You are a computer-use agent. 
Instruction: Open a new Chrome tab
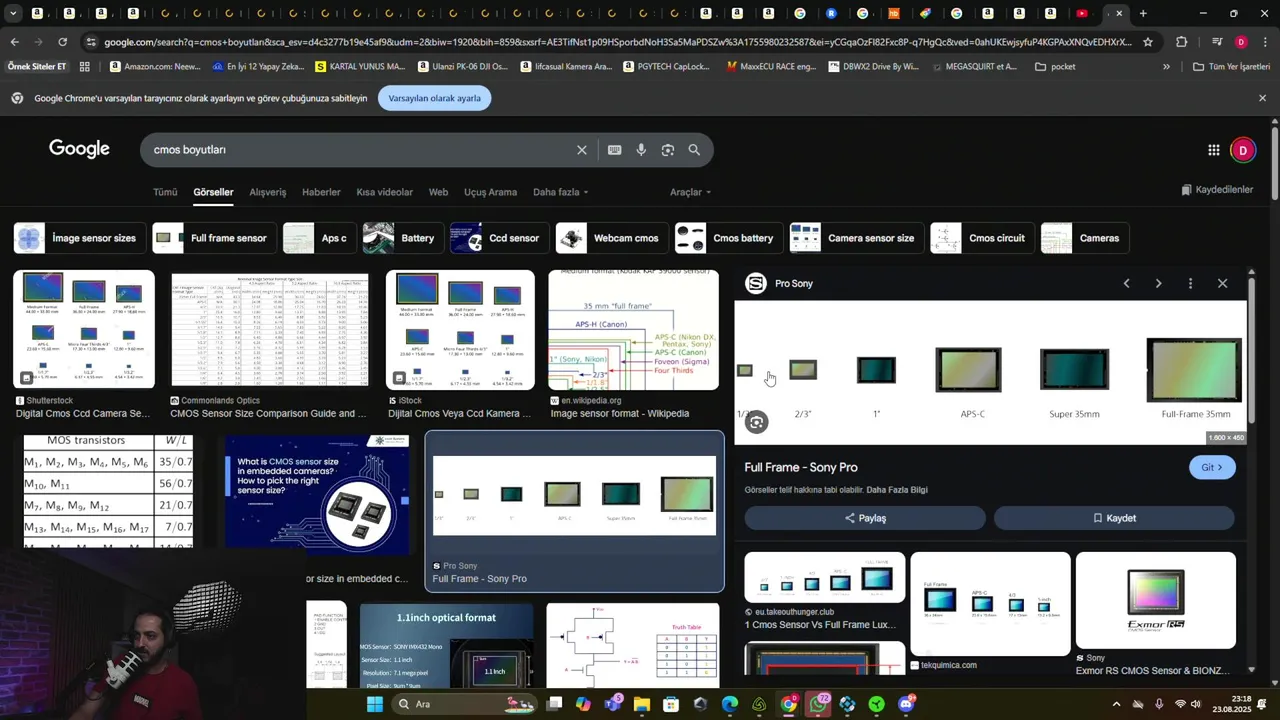click(1143, 13)
